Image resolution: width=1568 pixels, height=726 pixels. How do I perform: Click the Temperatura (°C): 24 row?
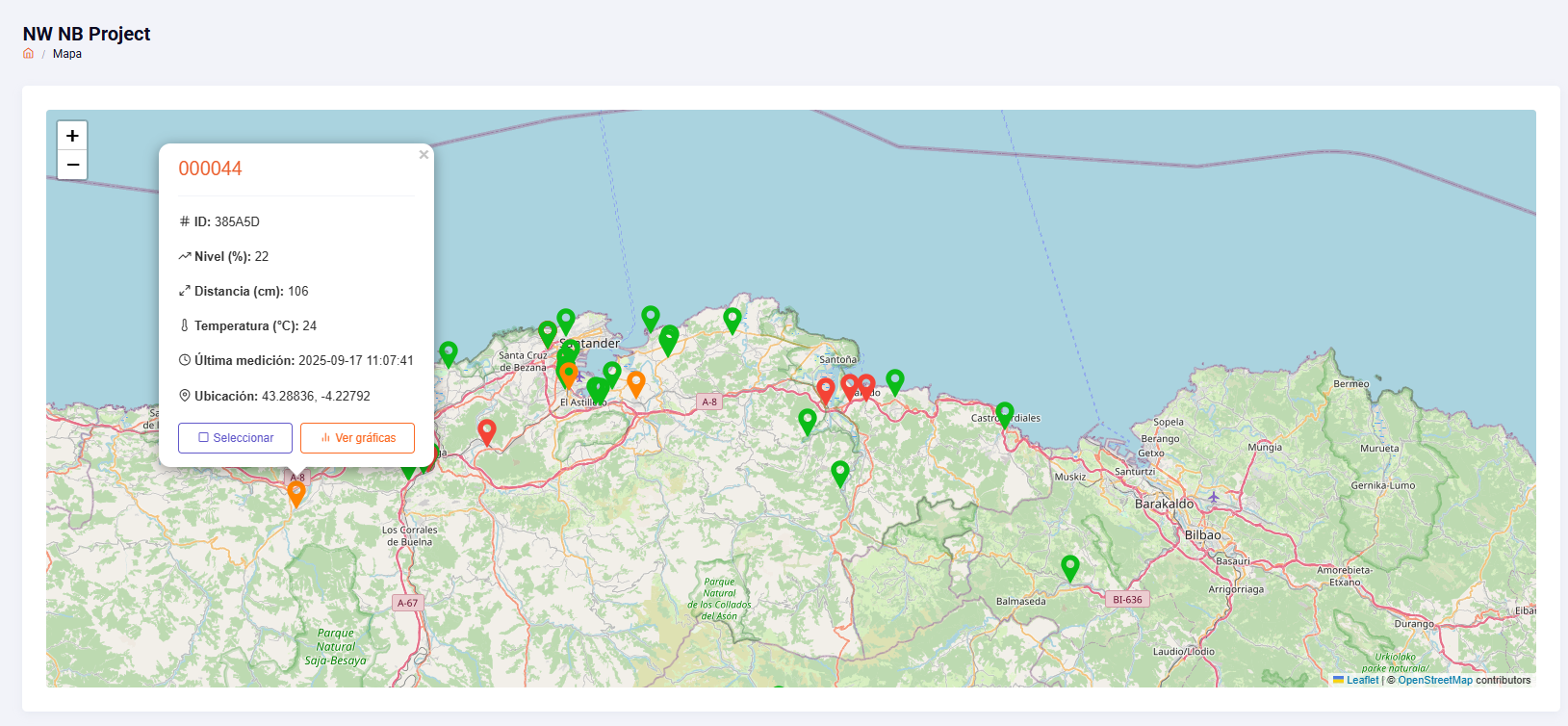[x=247, y=325]
